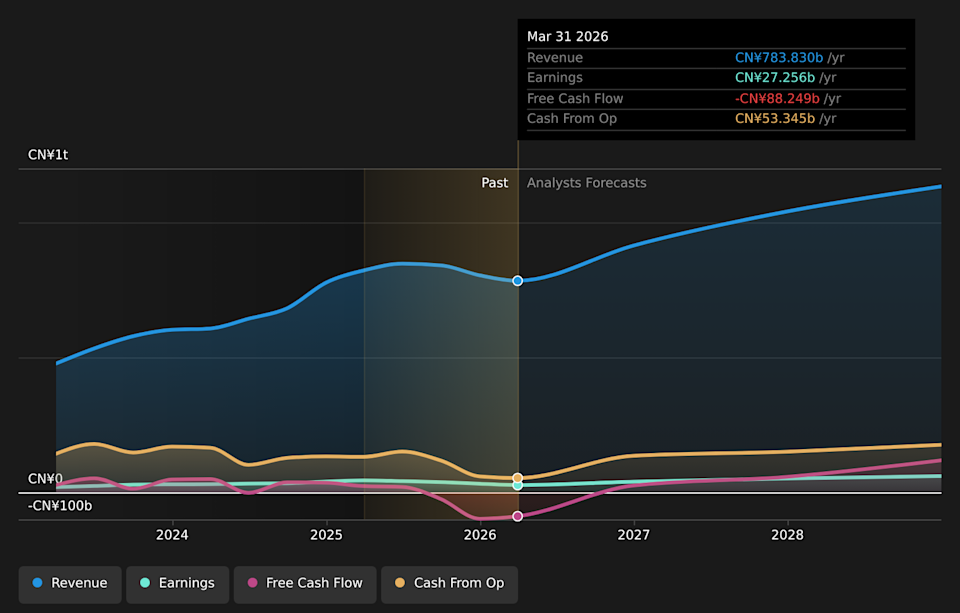Screen dimensions: 960x613
Task: Click the 2024 x-axis label
Action: coord(172,535)
